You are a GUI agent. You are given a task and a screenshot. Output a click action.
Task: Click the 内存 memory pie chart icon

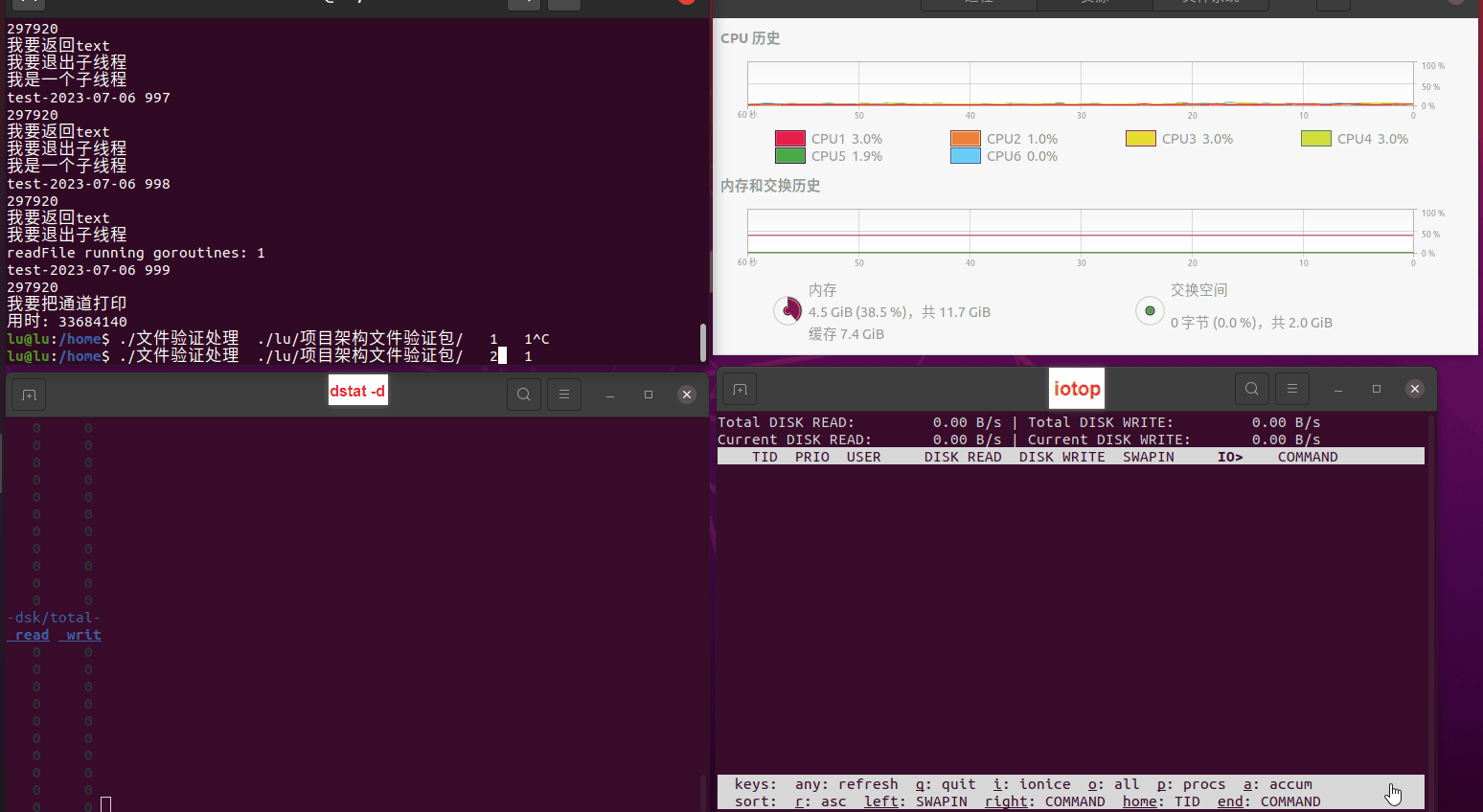coord(788,310)
